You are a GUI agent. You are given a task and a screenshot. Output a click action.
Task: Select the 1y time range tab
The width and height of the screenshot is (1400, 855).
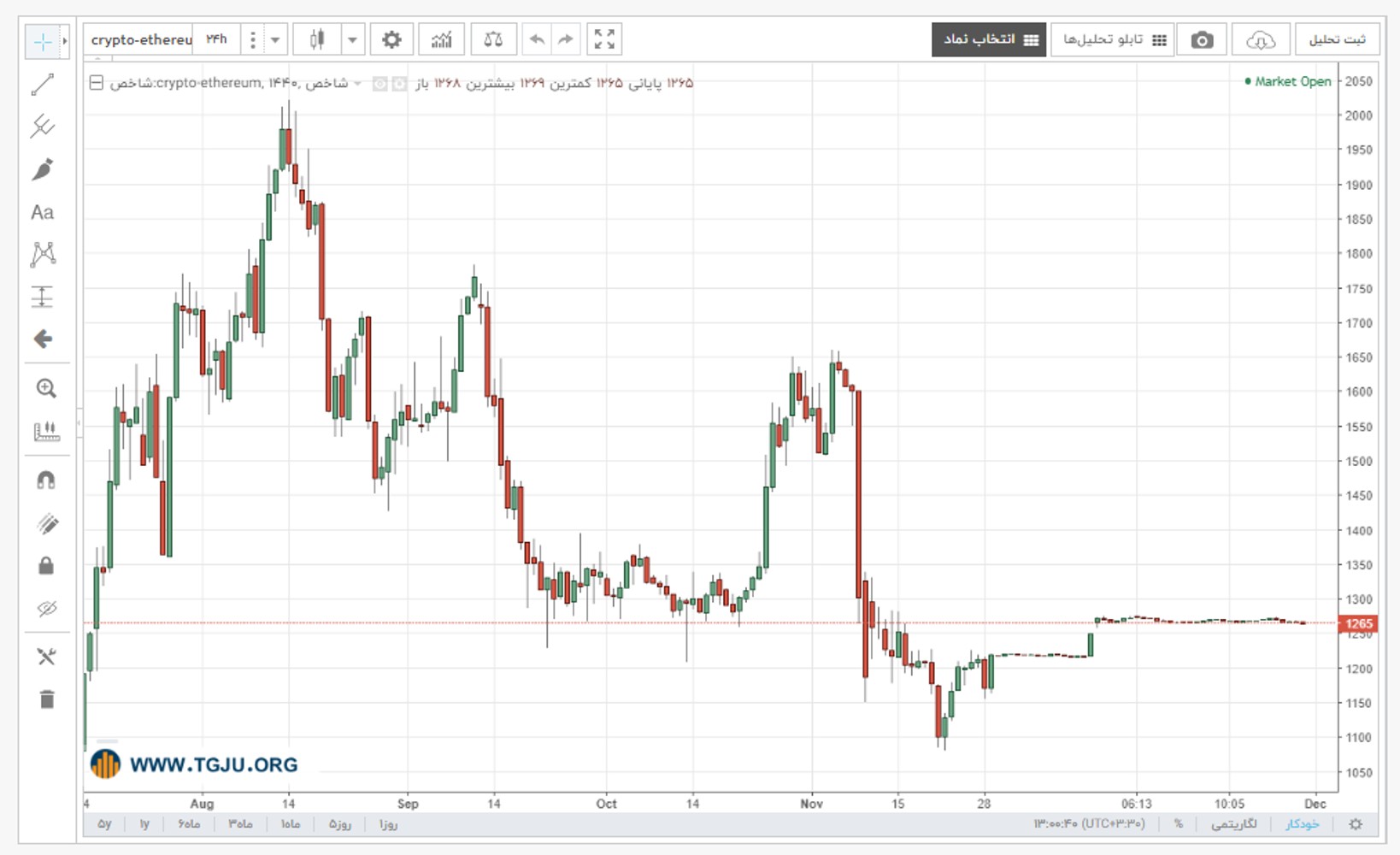click(145, 824)
